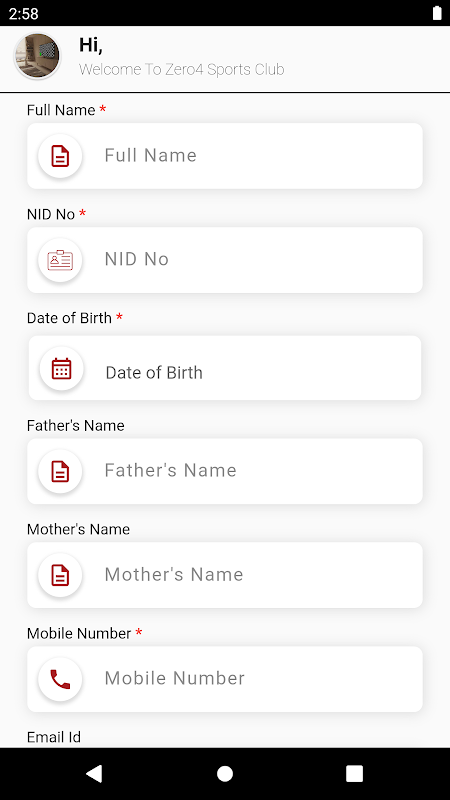Tap the Android home circle button
450x800 pixels.
click(x=224, y=773)
